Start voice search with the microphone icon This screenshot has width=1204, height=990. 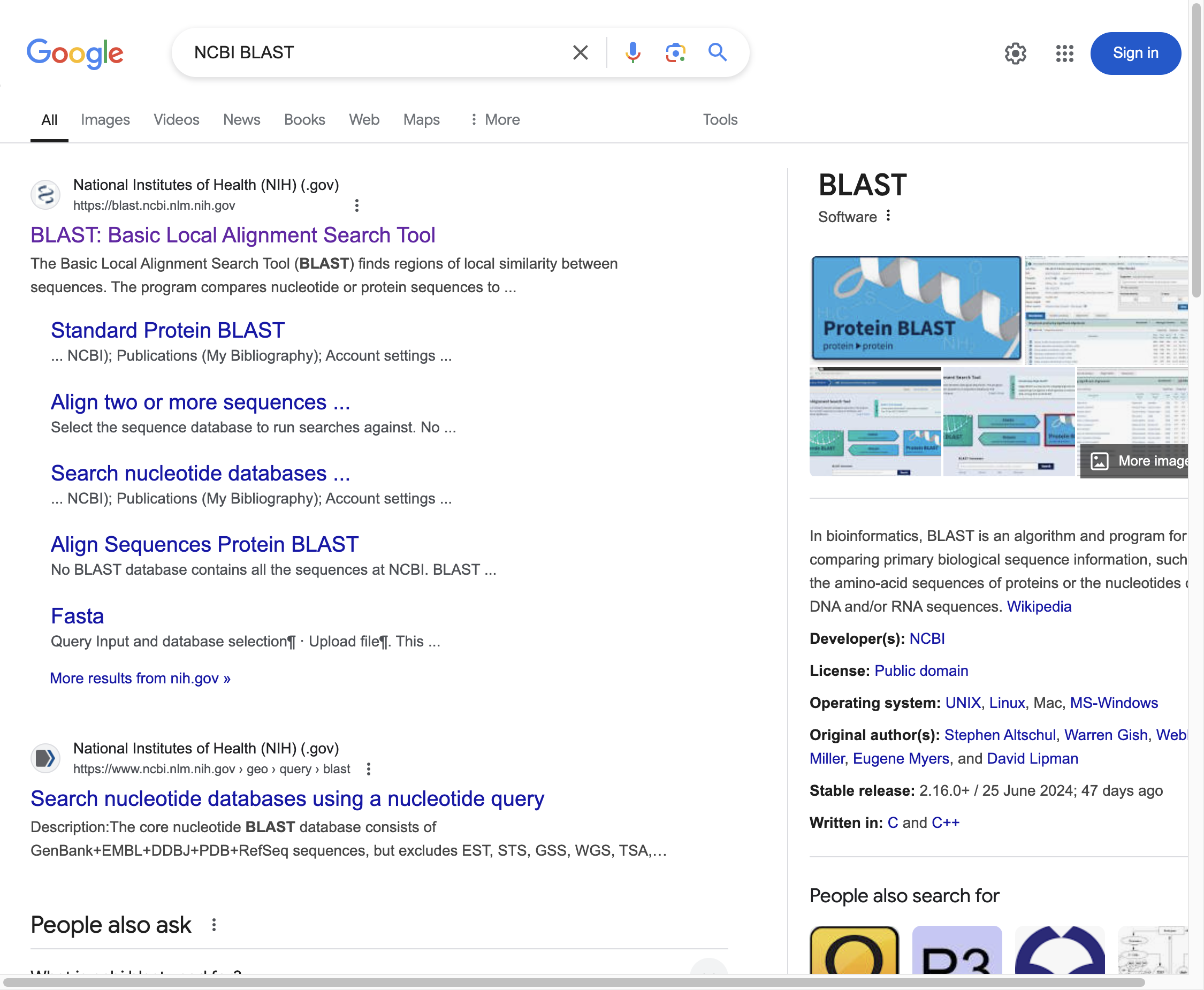(633, 52)
